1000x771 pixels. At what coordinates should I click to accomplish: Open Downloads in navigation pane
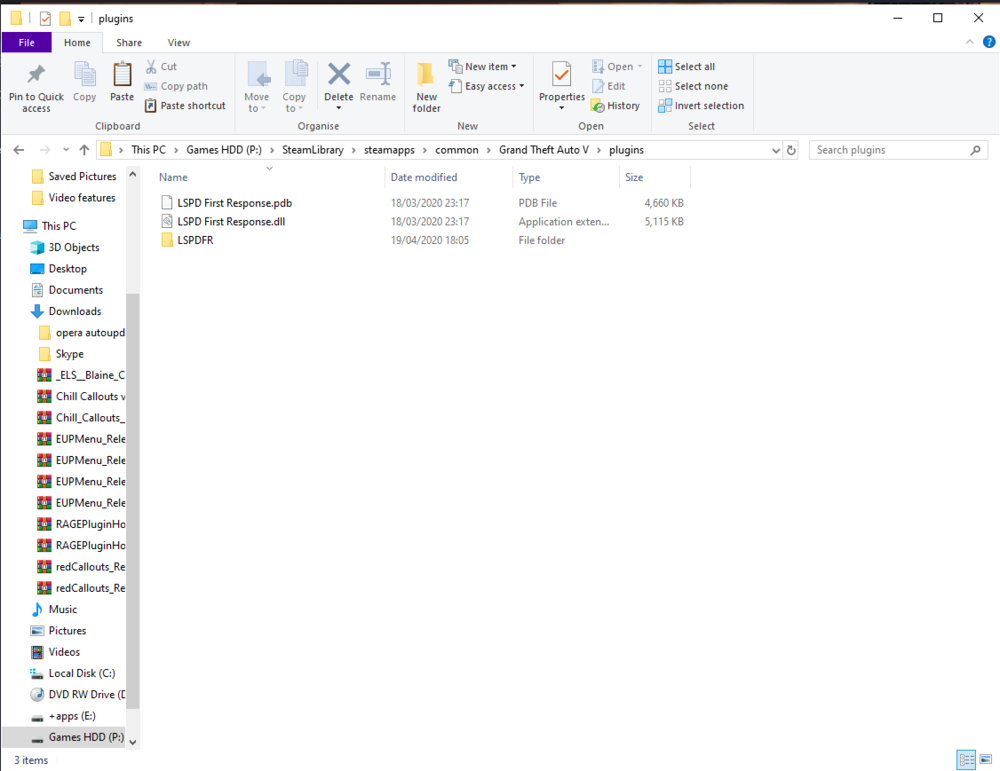75,311
